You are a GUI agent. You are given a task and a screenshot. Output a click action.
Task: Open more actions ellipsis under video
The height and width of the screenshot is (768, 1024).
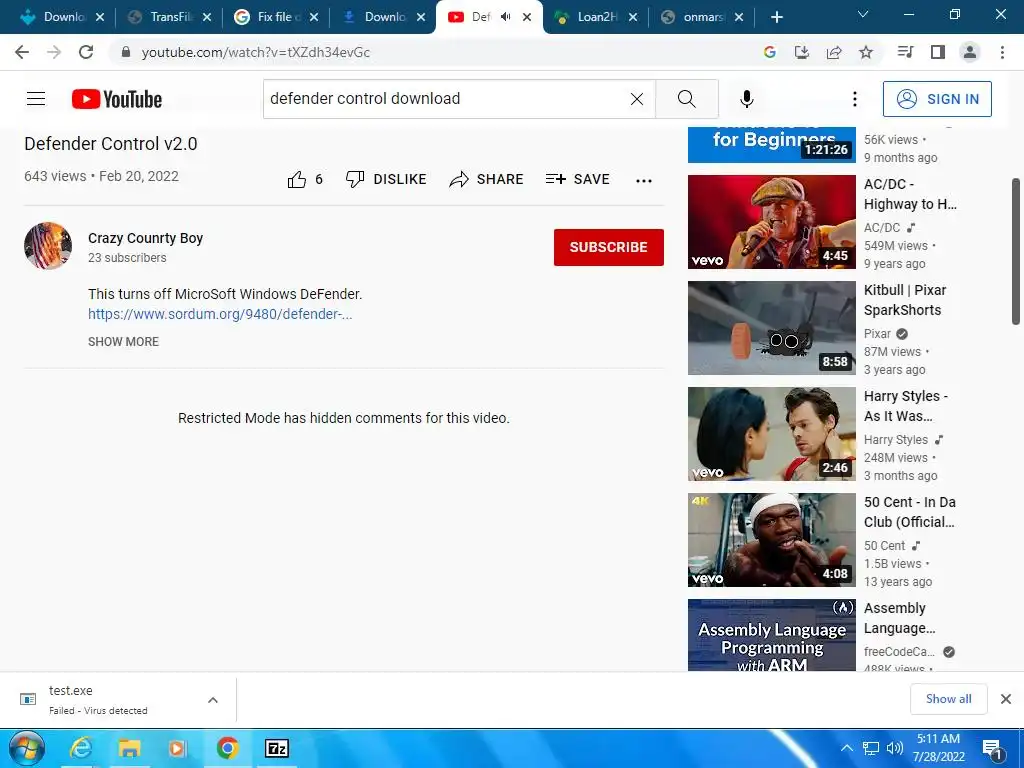coord(644,181)
